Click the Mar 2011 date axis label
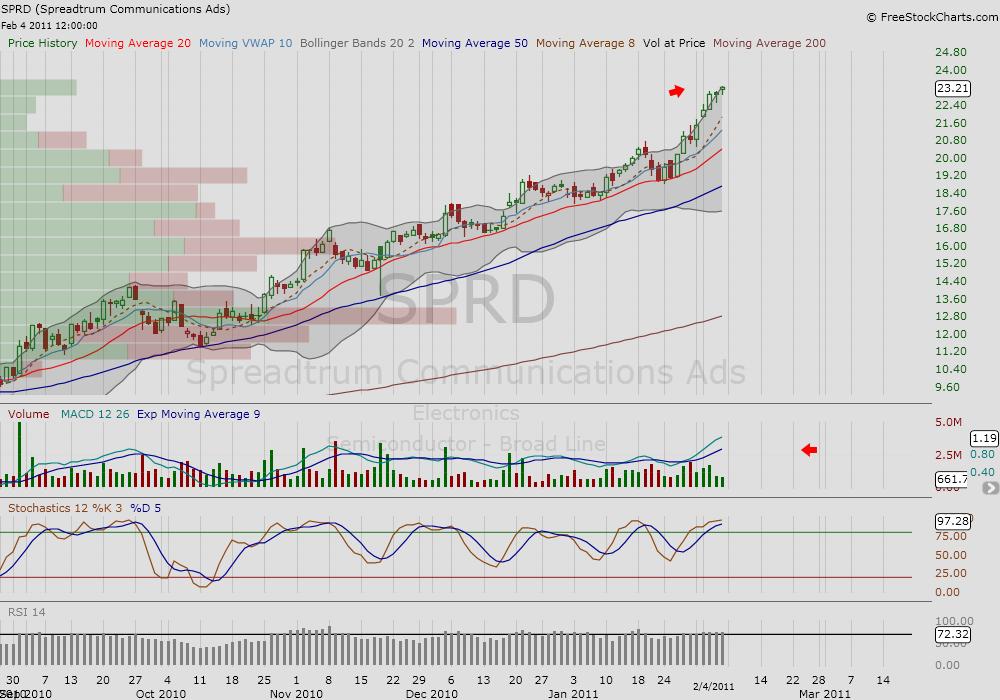This screenshot has width=1000, height=700. point(825,694)
